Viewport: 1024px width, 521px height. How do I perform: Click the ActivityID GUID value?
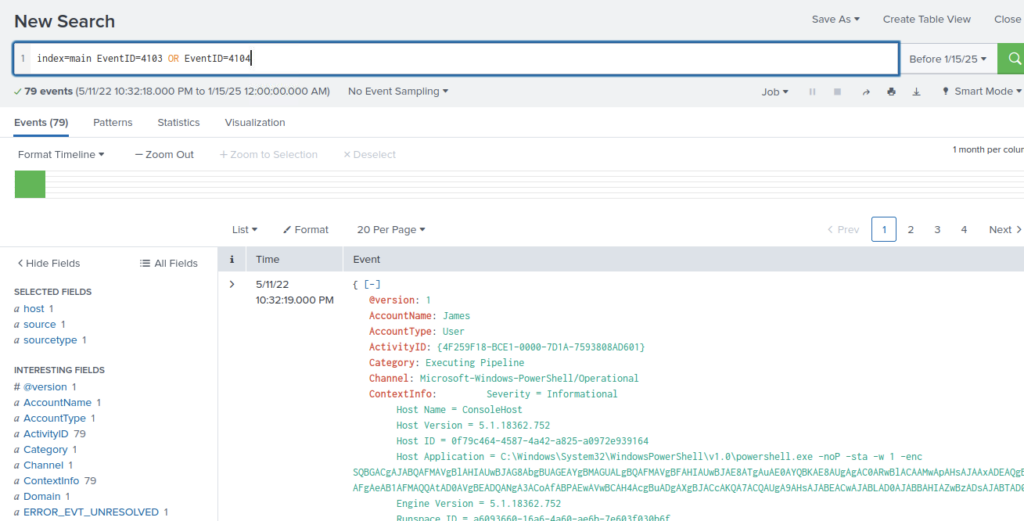pyautogui.click(x=541, y=347)
